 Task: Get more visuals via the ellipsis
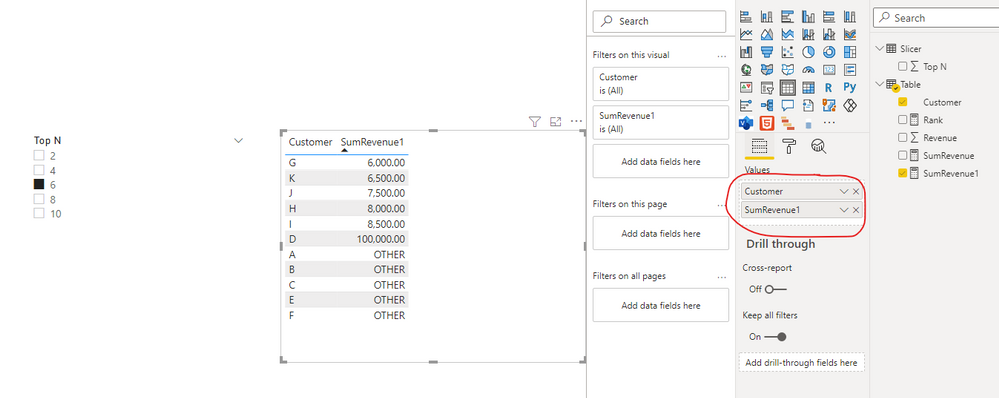[x=829, y=122]
